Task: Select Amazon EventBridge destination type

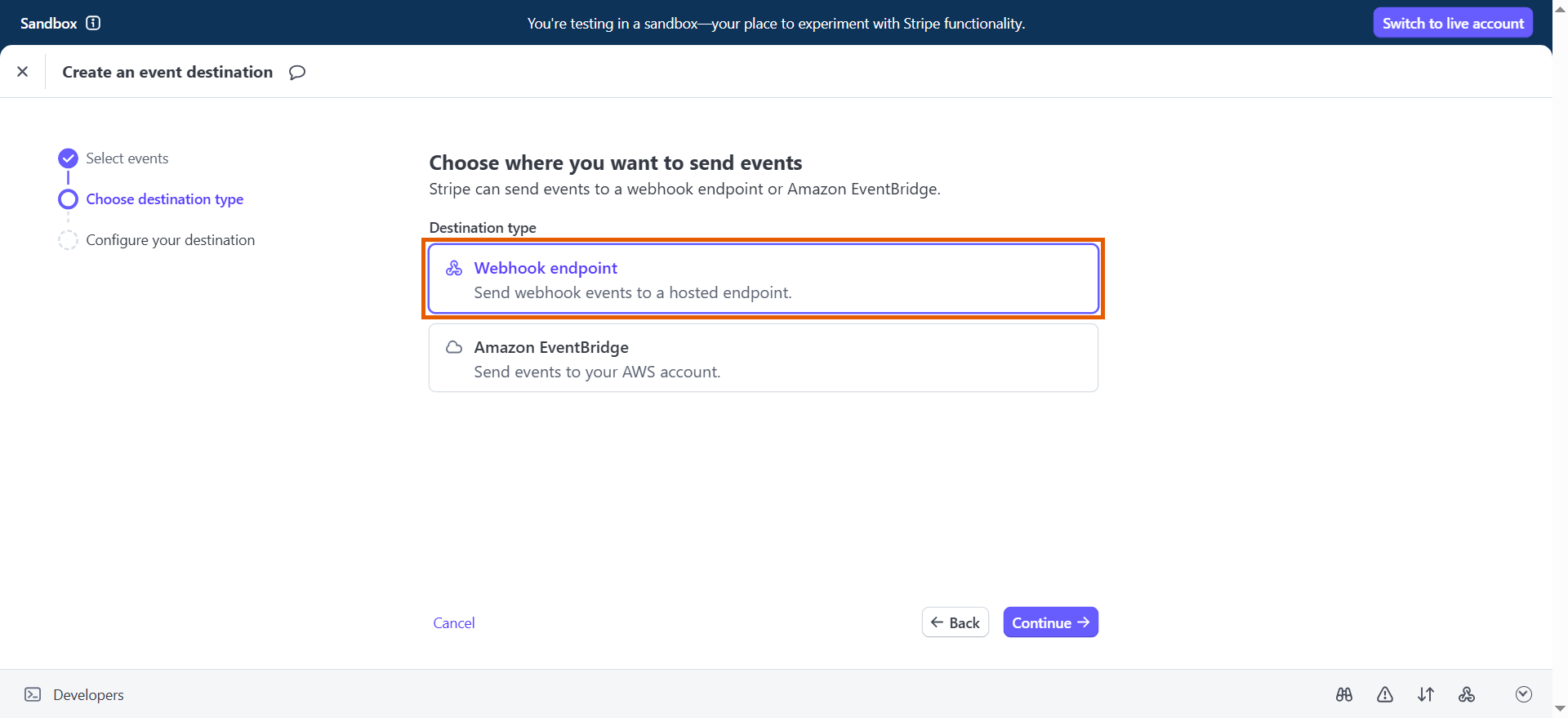Action: coord(764,358)
